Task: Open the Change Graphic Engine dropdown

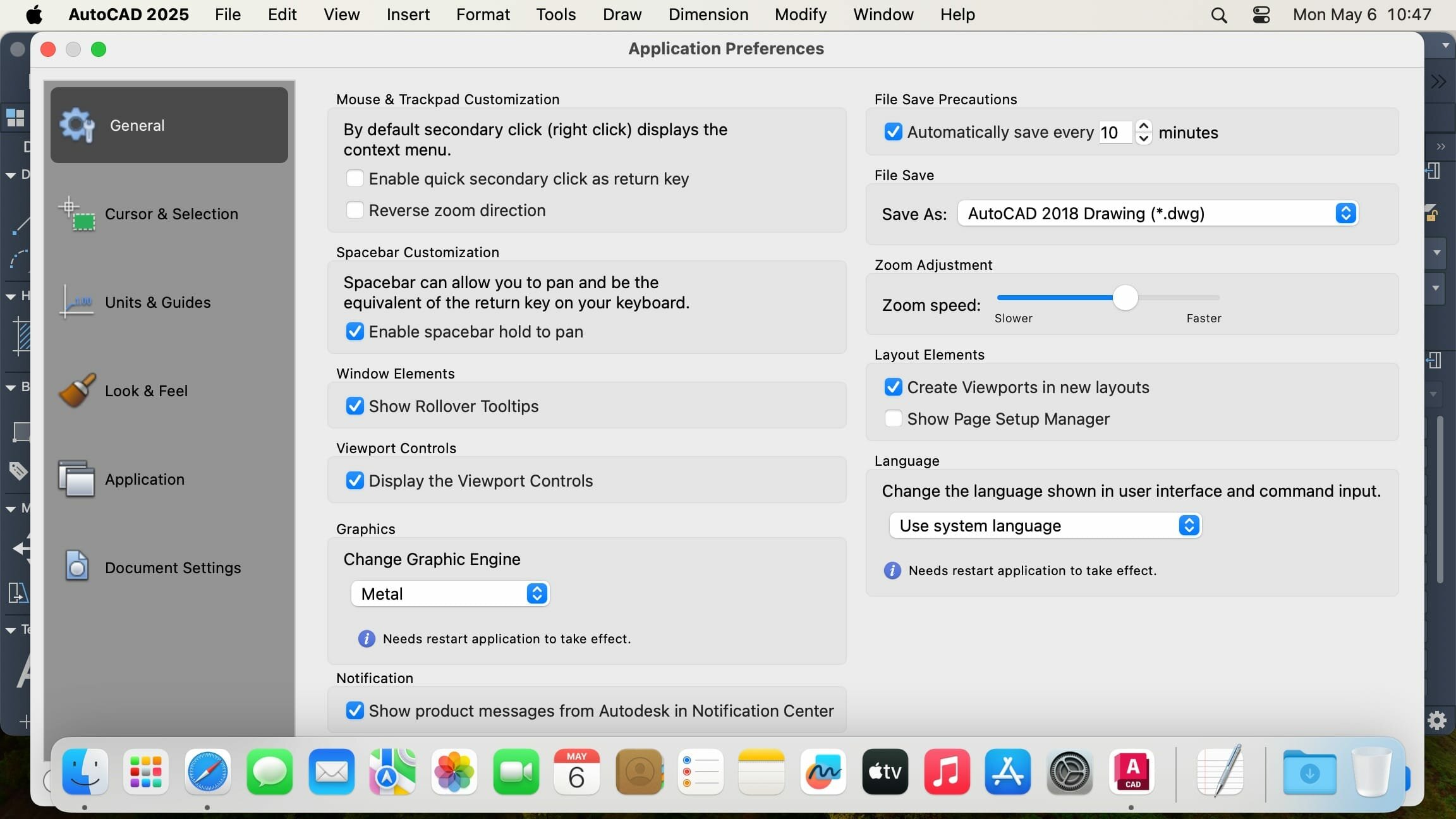Action: pos(450,593)
